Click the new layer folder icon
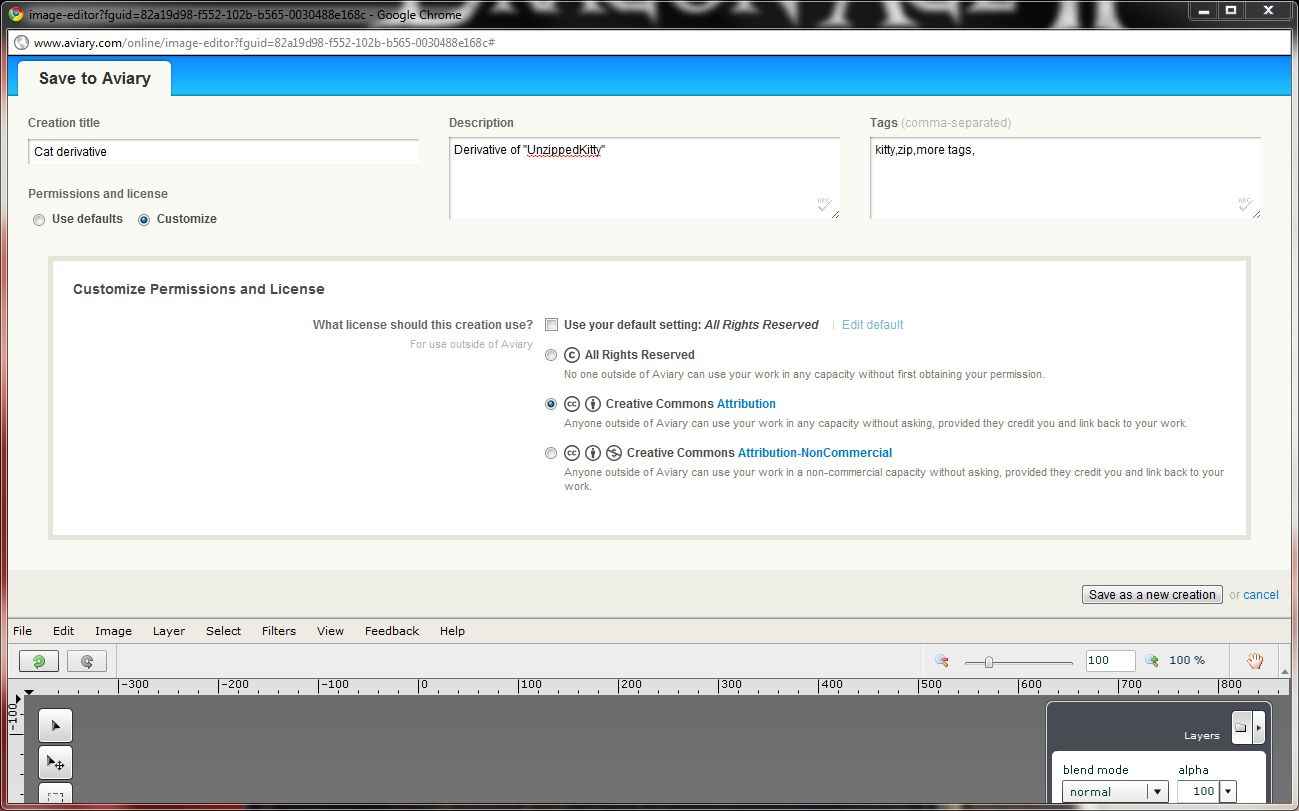This screenshot has width=1299, height=811. [x=1240, y=728]
